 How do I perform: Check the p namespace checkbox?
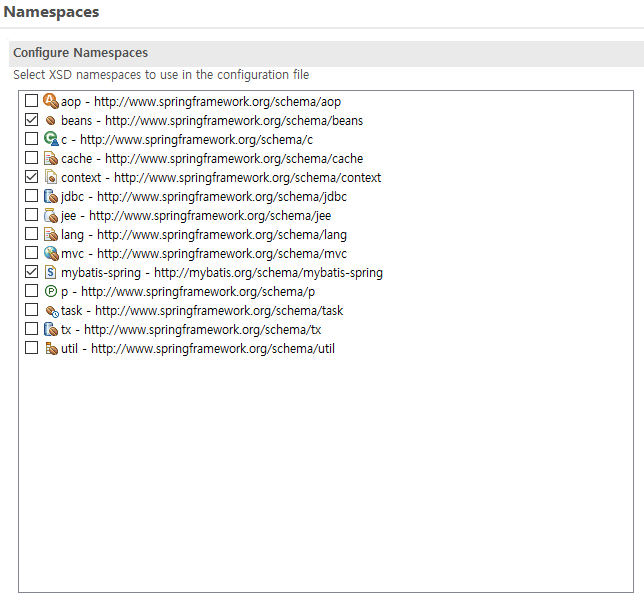pos(32,290)
